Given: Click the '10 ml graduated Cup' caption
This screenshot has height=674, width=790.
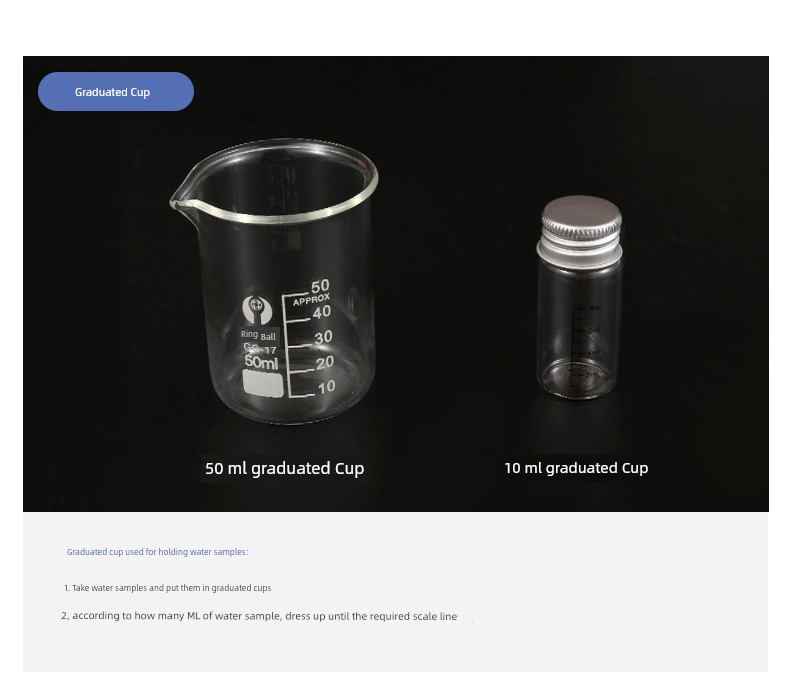Looking at the screenshot, I should coord(576,468).
